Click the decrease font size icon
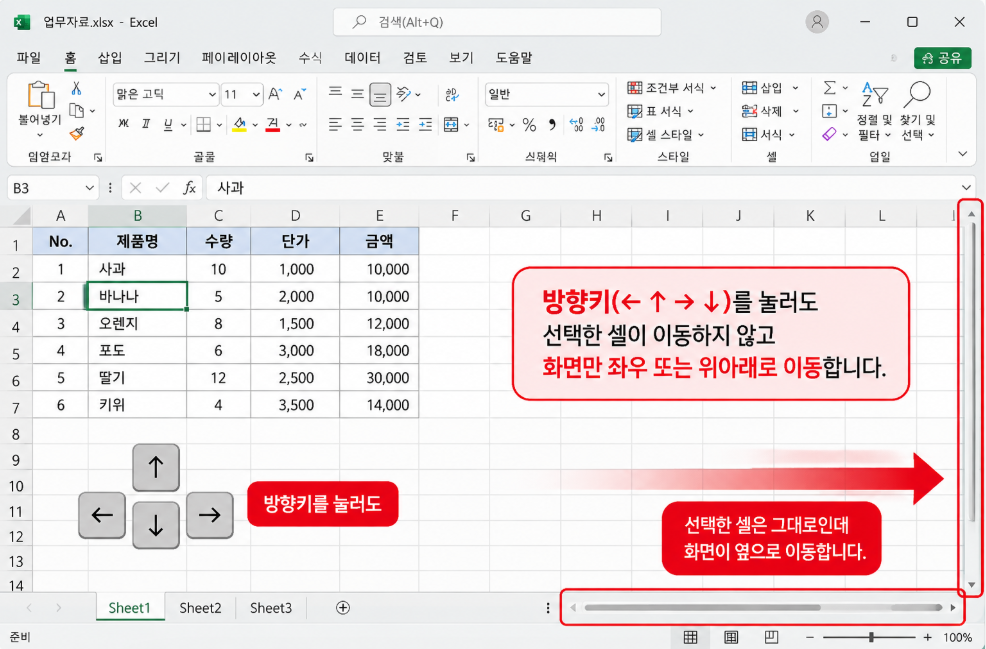Screen dimensions: 986x649 tap(300, 94)
